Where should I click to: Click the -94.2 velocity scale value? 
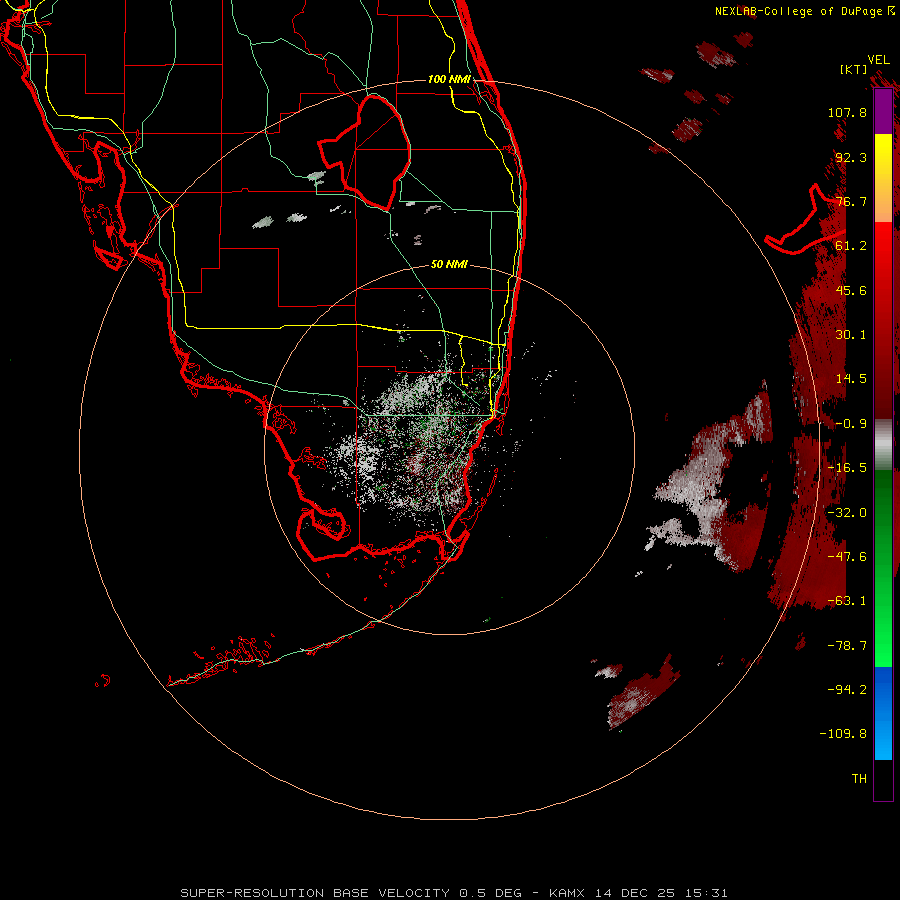847,690
